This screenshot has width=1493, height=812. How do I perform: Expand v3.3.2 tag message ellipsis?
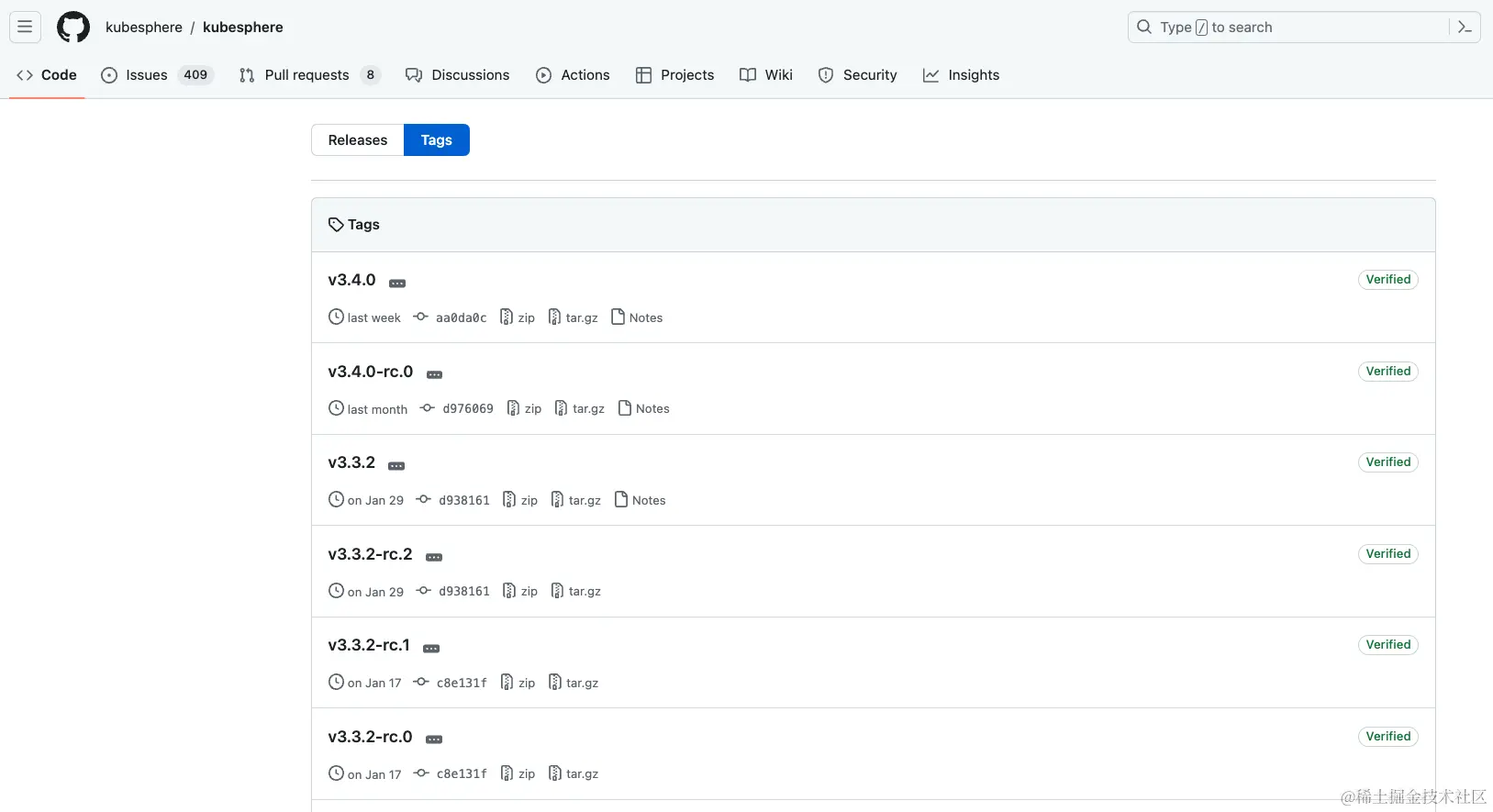pyautogui.click(x=396, y=466)
